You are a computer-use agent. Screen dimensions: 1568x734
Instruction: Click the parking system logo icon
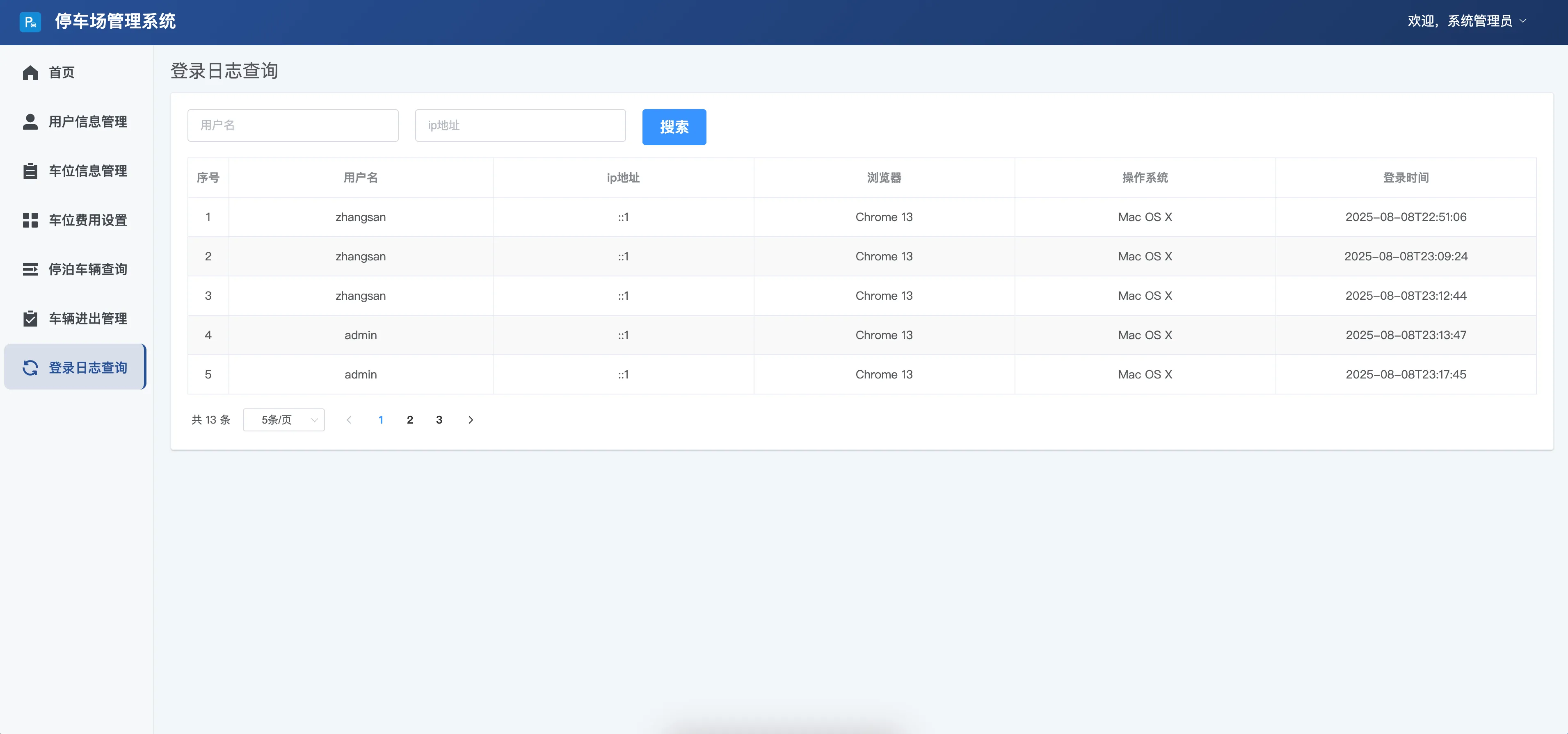[x=30, y=22]
